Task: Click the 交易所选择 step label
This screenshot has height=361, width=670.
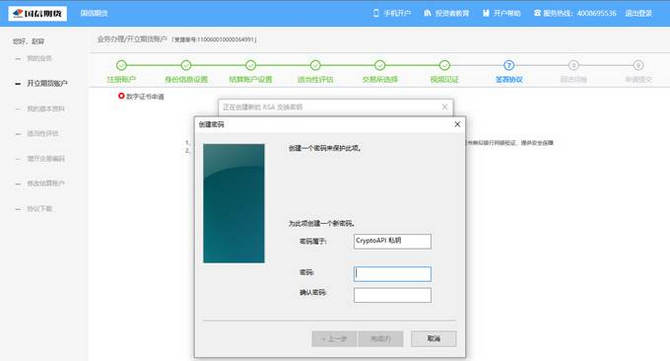Action: (x=380, y=79)
